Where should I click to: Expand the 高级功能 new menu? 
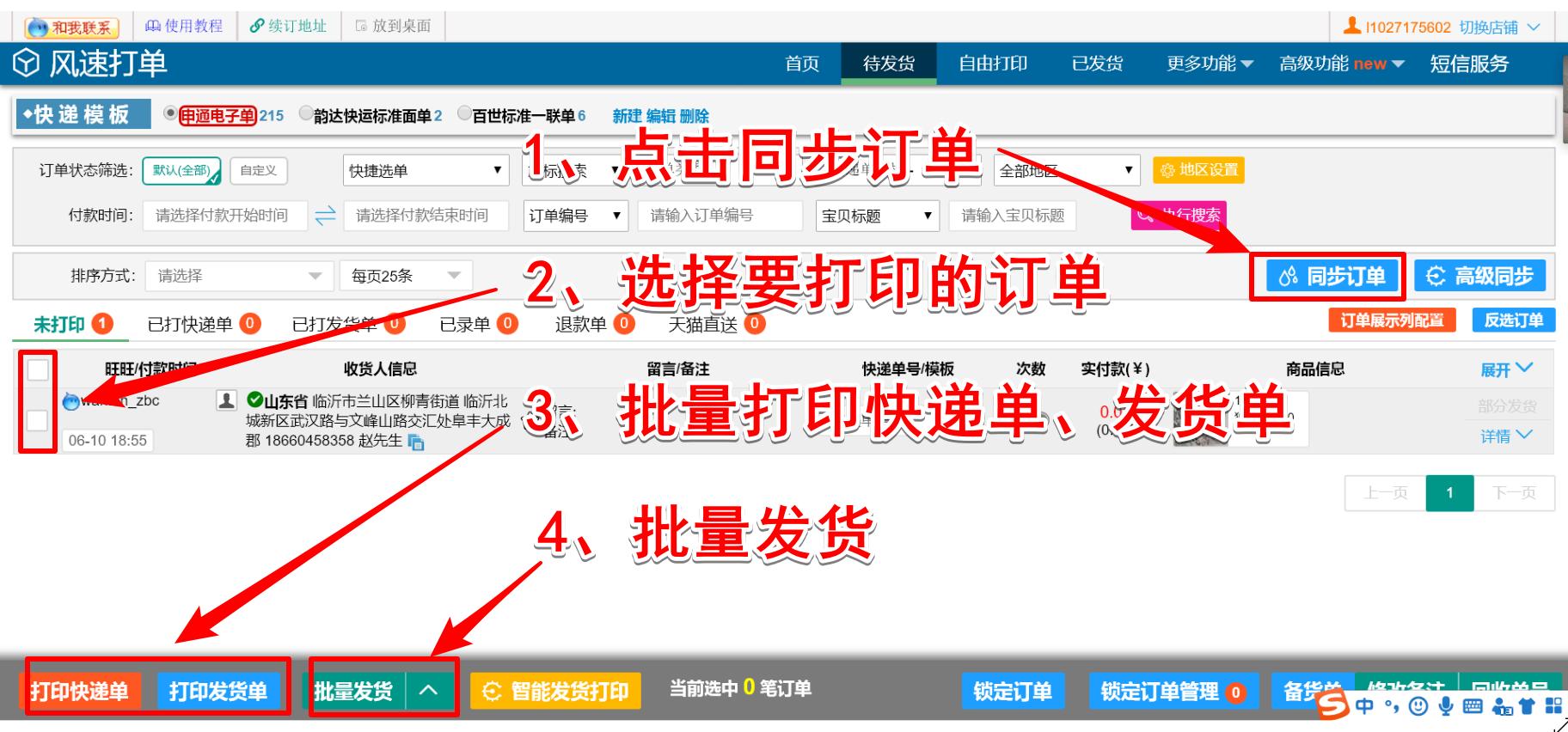pyautogui.click(x=1341, y=64)
